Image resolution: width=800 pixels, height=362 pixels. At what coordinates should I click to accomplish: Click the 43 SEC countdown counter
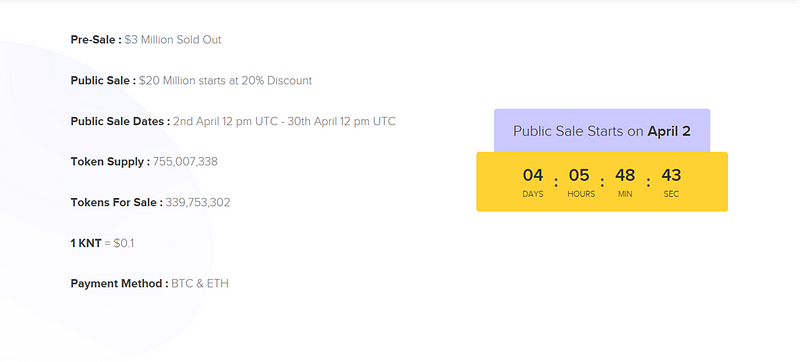pos(671,183)
